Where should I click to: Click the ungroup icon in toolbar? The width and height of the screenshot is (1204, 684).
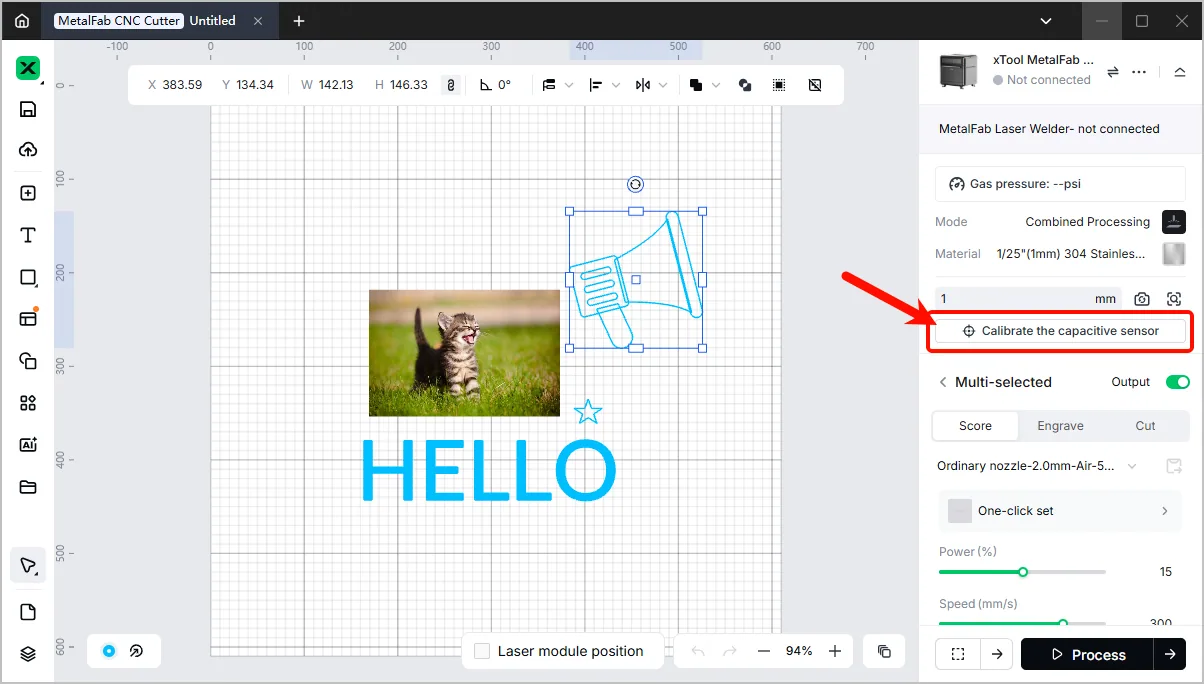click(815, 85)
